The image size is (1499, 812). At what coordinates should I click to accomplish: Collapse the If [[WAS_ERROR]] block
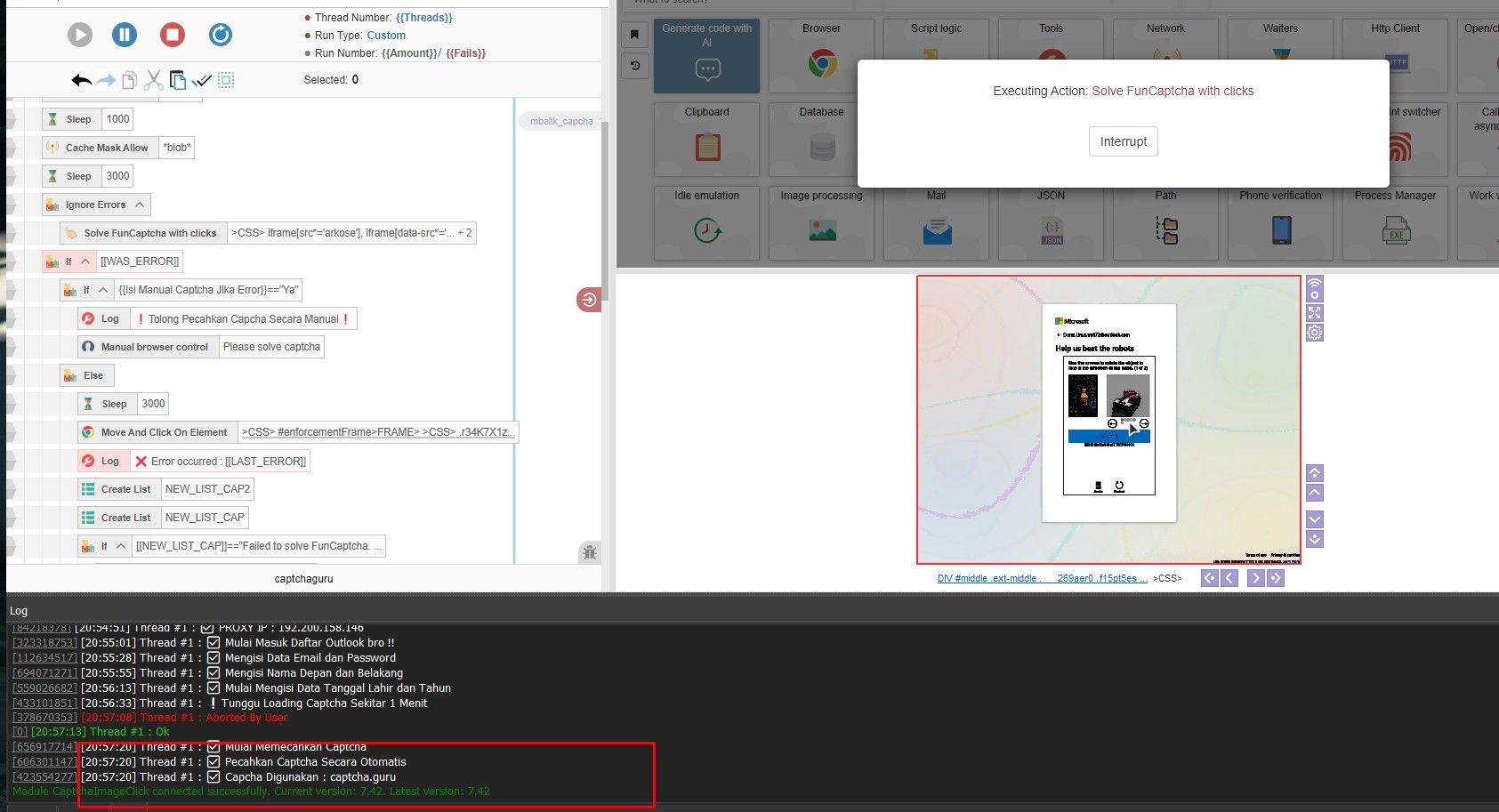(84, 261)
